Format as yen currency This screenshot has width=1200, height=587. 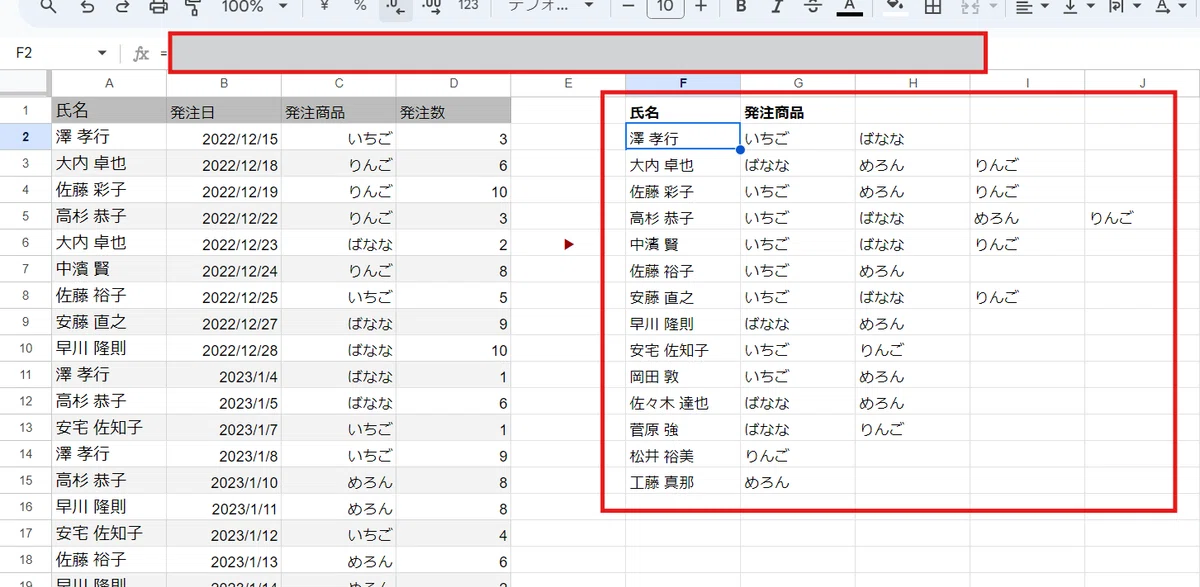click(x=324, y=6)
